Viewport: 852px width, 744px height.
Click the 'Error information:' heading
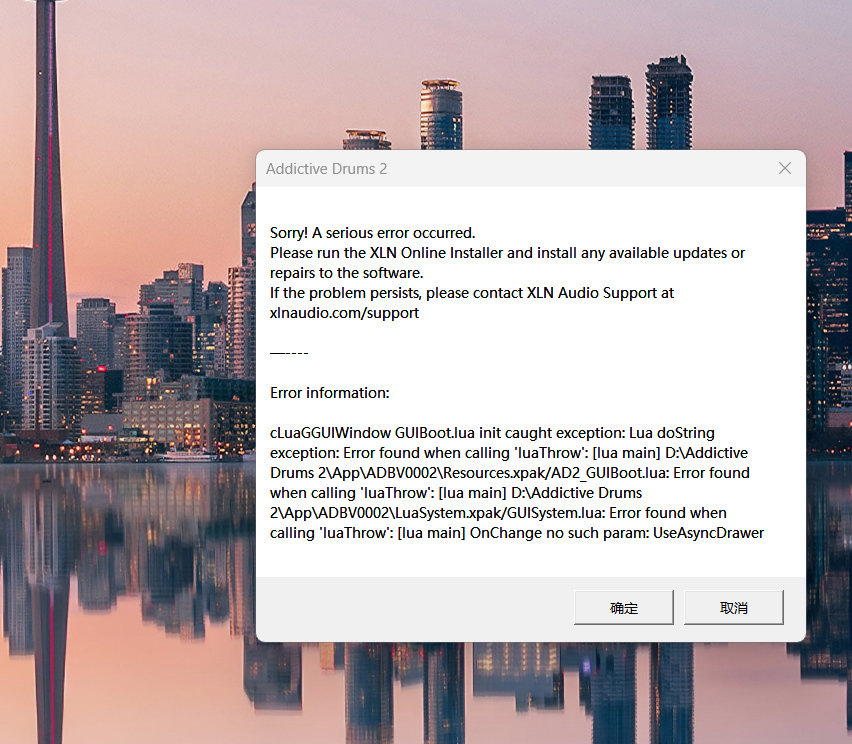tap(330, 393)
